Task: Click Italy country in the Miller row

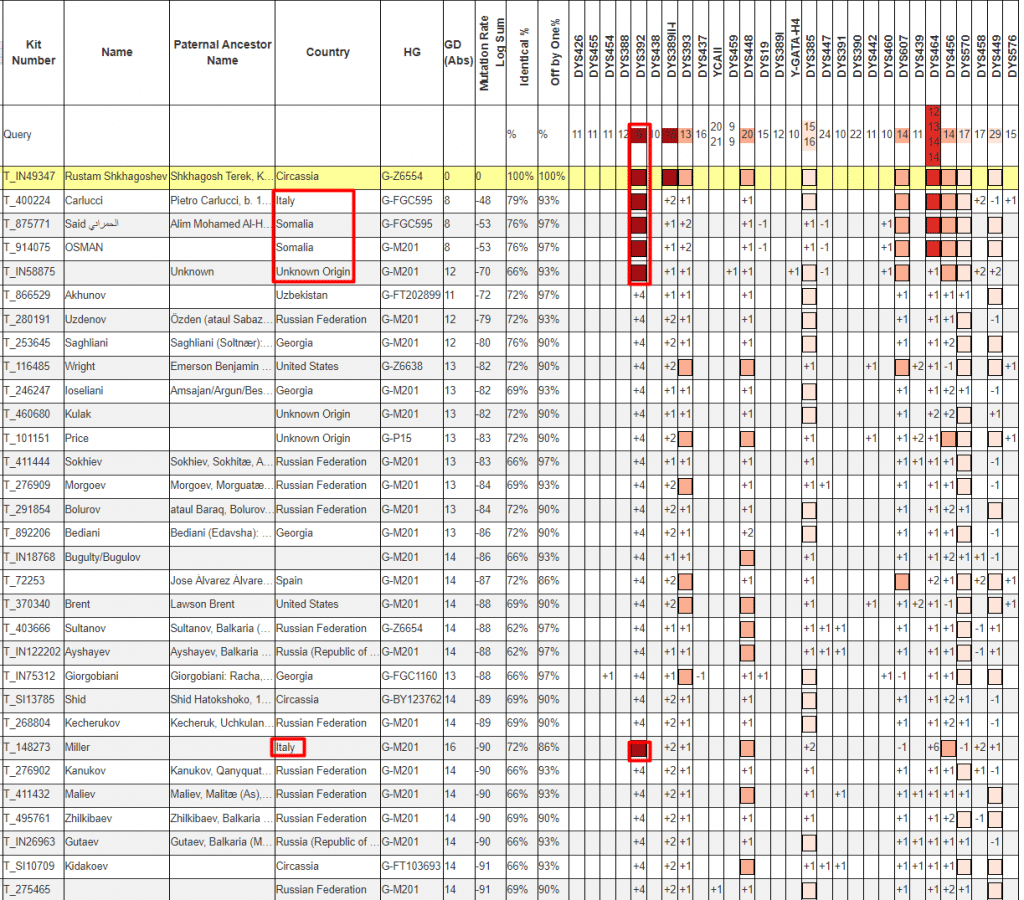Action: tap(286, 747)
